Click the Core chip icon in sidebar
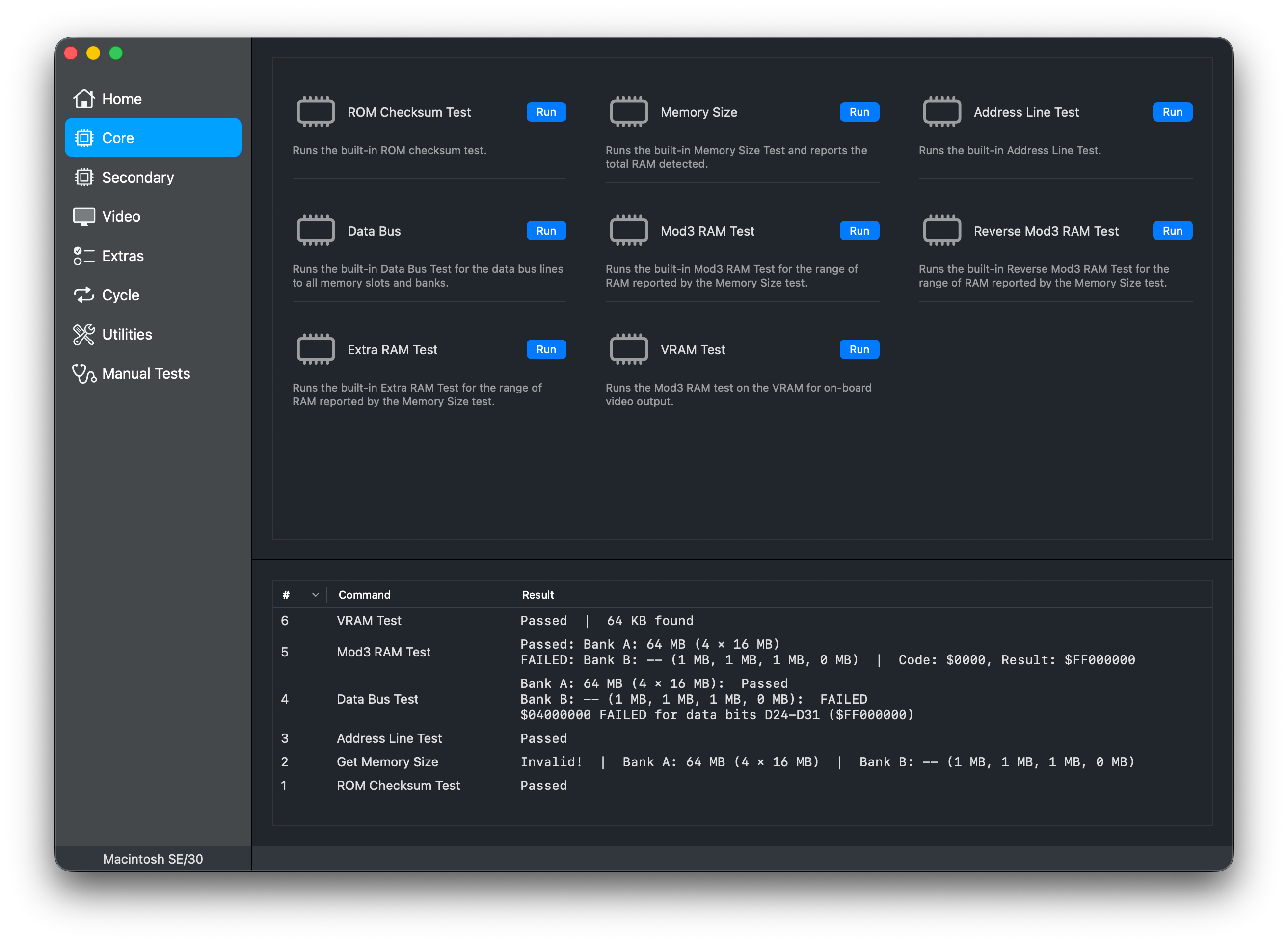The width and height of the screenshot is (1288, 944). pos(83,138)
